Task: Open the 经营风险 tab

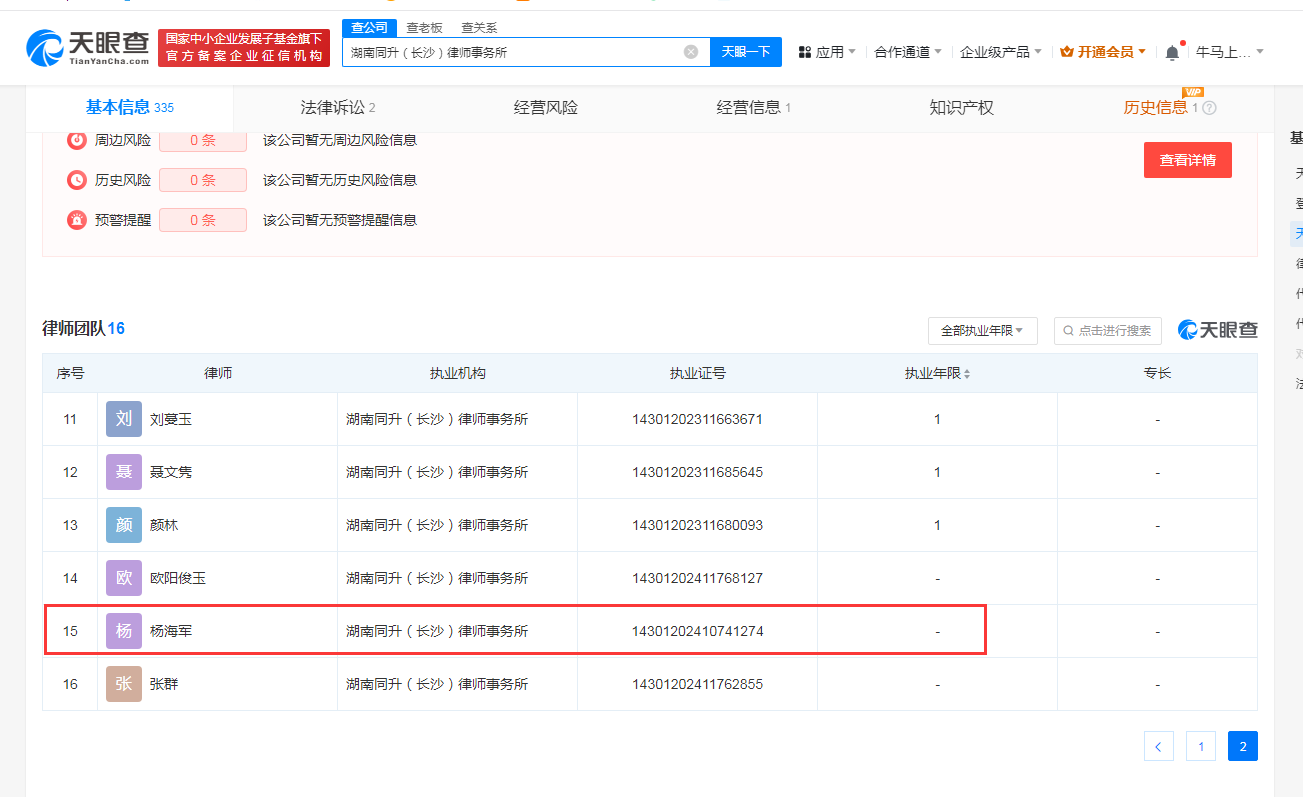Action: pyautogui.click(x=546, y=108)
